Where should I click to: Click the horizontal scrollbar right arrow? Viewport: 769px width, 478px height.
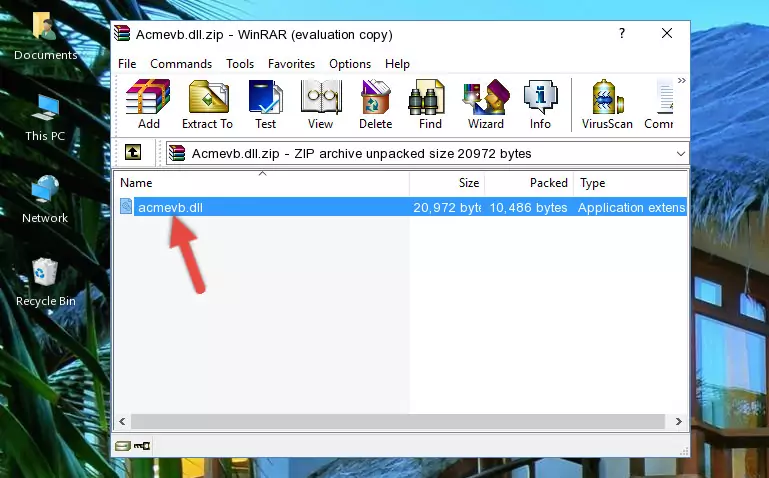point(678,421)
